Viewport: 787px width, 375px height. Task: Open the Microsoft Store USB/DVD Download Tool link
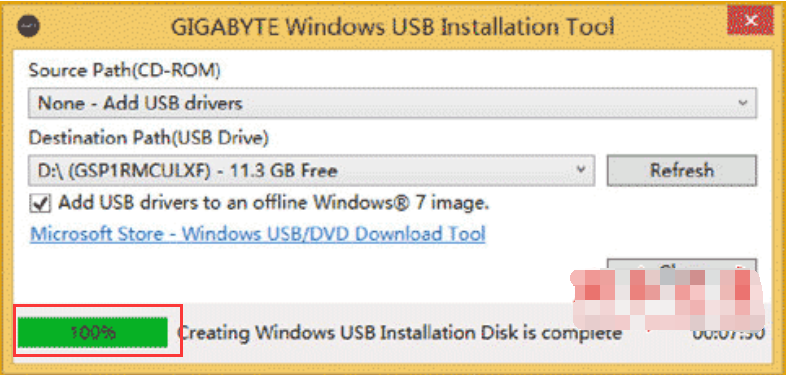257,234
